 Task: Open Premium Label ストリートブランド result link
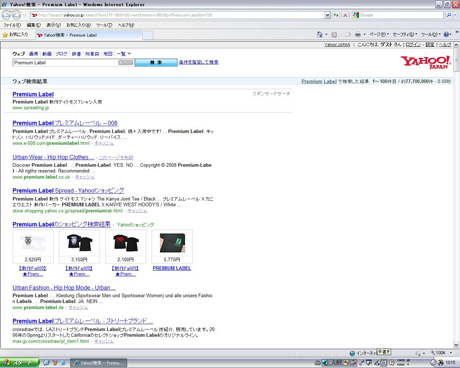point(83,321)
